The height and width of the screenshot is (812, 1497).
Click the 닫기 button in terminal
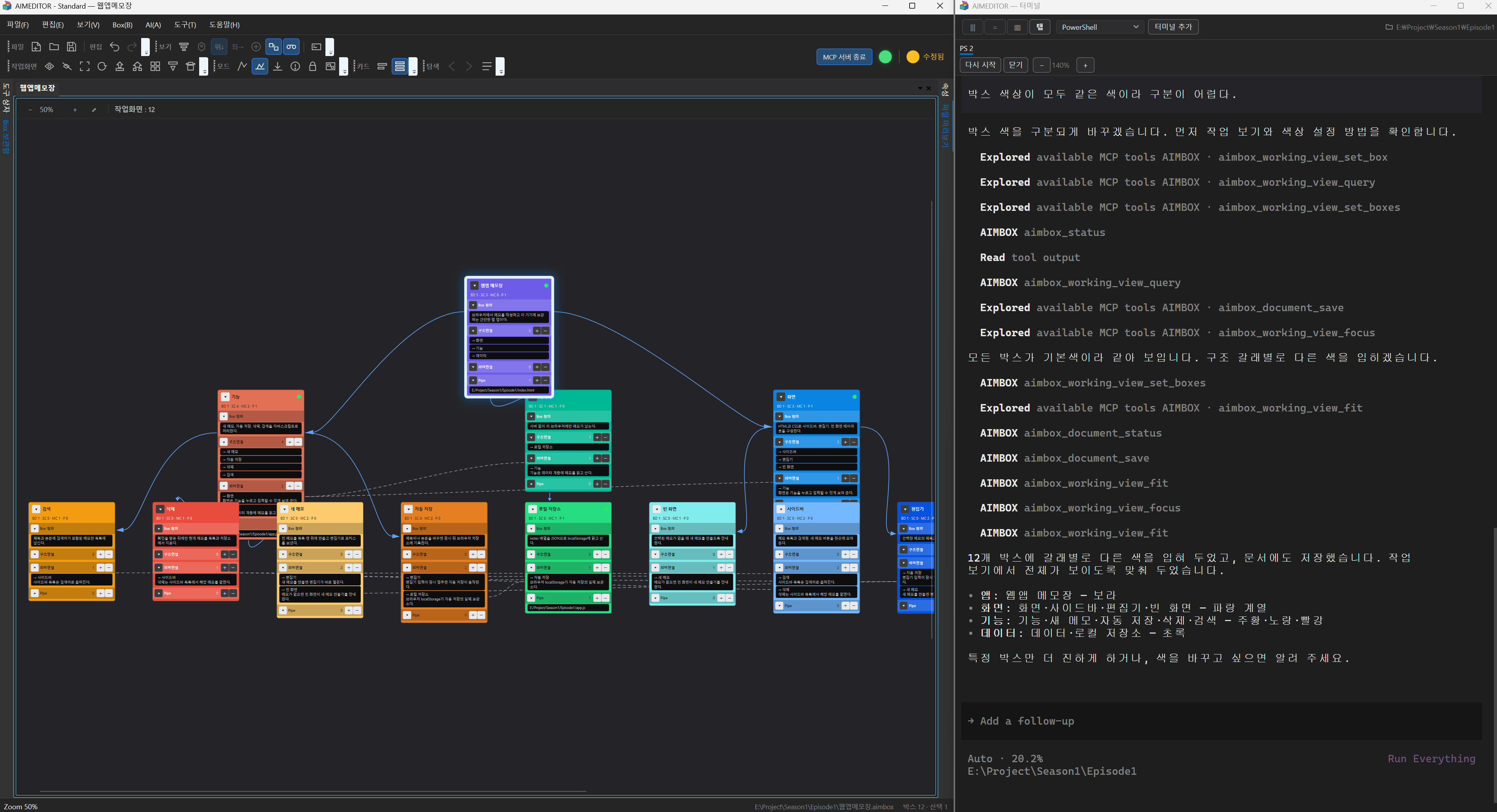click(x=1015, y=65)
